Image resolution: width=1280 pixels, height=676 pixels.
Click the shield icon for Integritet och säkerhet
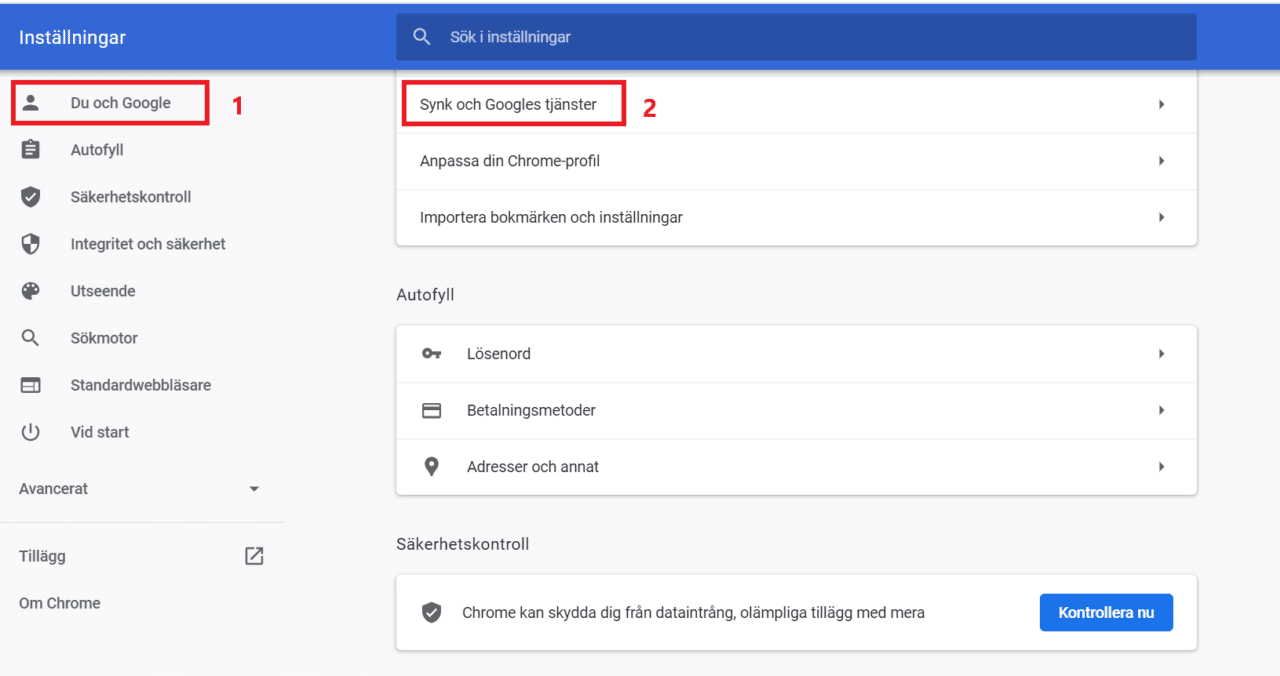coord(31,244)
